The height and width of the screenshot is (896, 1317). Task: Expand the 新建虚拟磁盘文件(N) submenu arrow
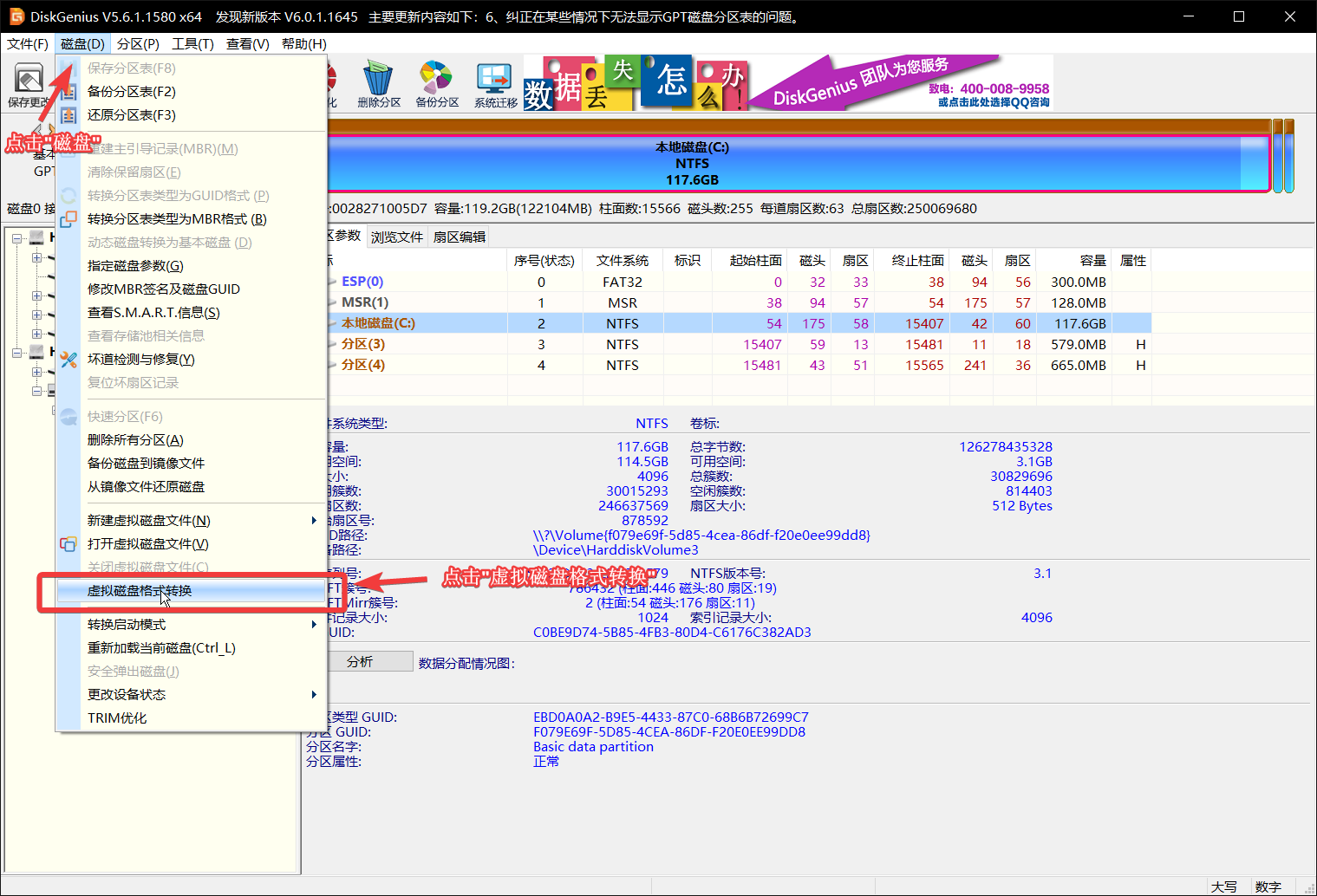[x=314, y=521]
